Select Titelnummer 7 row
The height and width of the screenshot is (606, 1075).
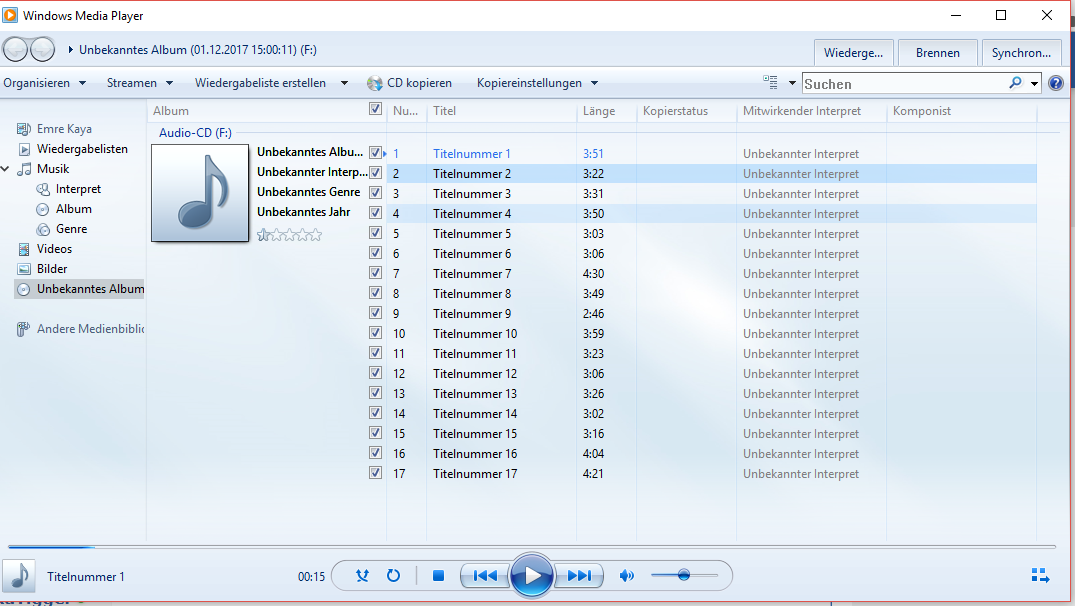[x=712, y=274]
